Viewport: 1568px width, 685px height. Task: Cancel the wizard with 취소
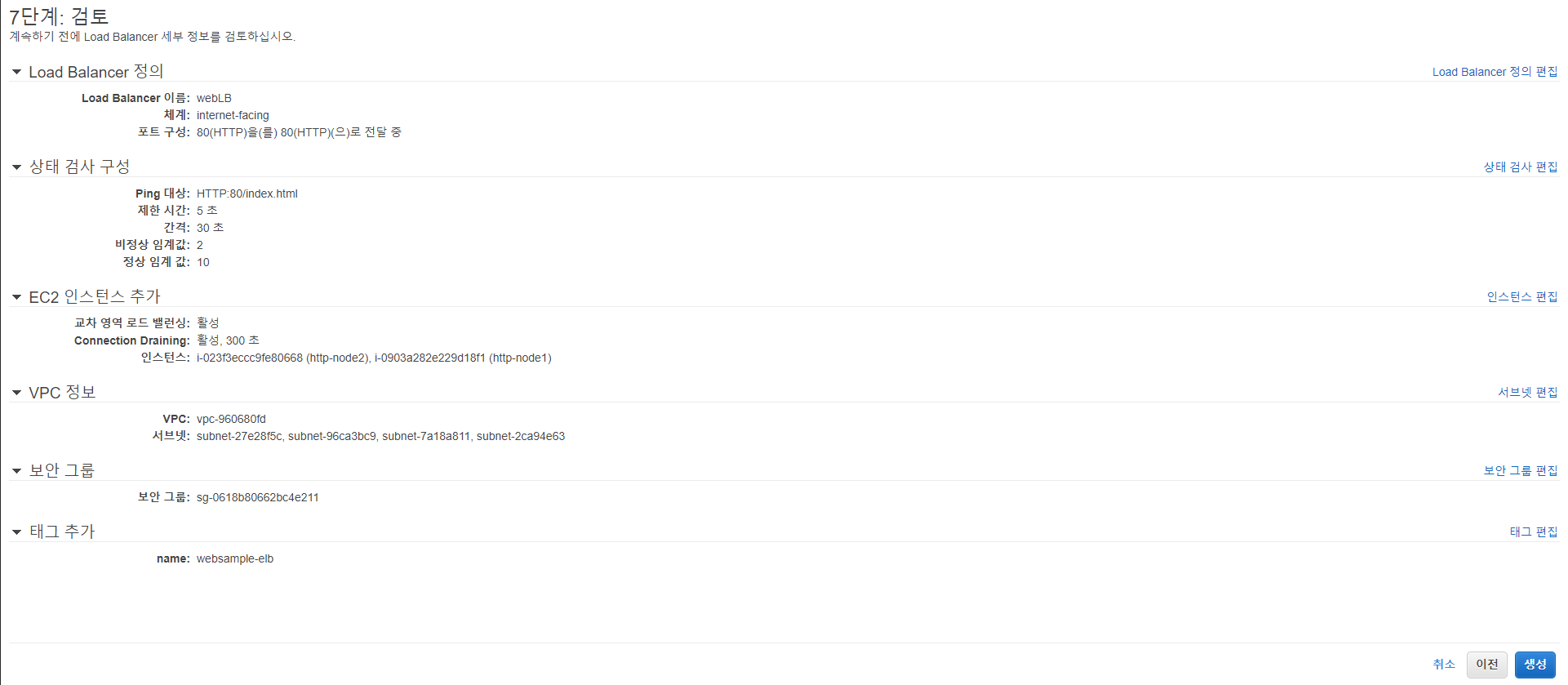click(1443, 665)
